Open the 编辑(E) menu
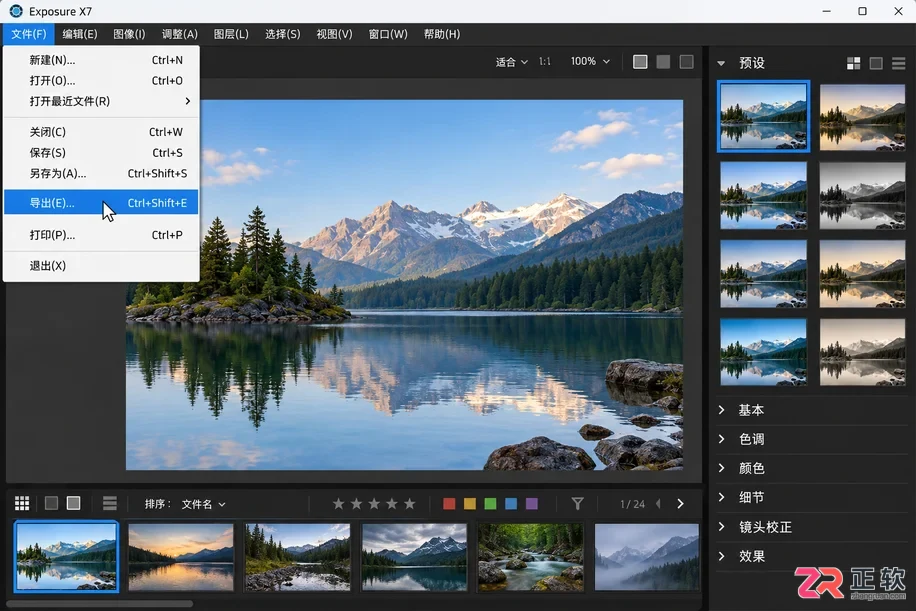 [x=80, y=34]
